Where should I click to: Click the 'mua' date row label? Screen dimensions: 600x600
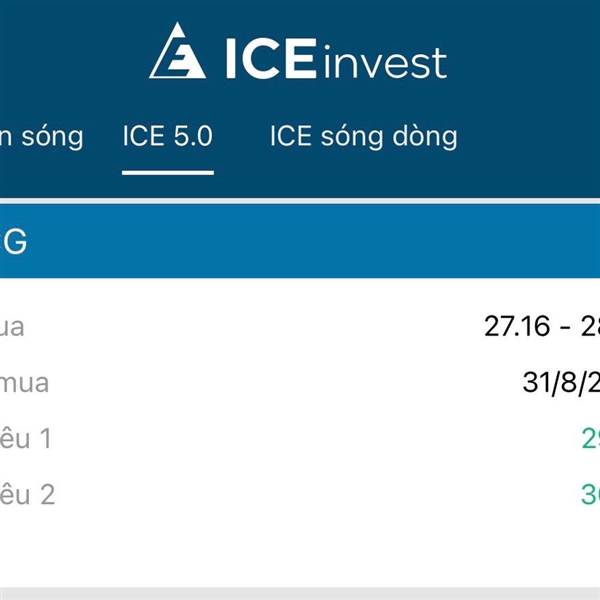click(24, 384)
